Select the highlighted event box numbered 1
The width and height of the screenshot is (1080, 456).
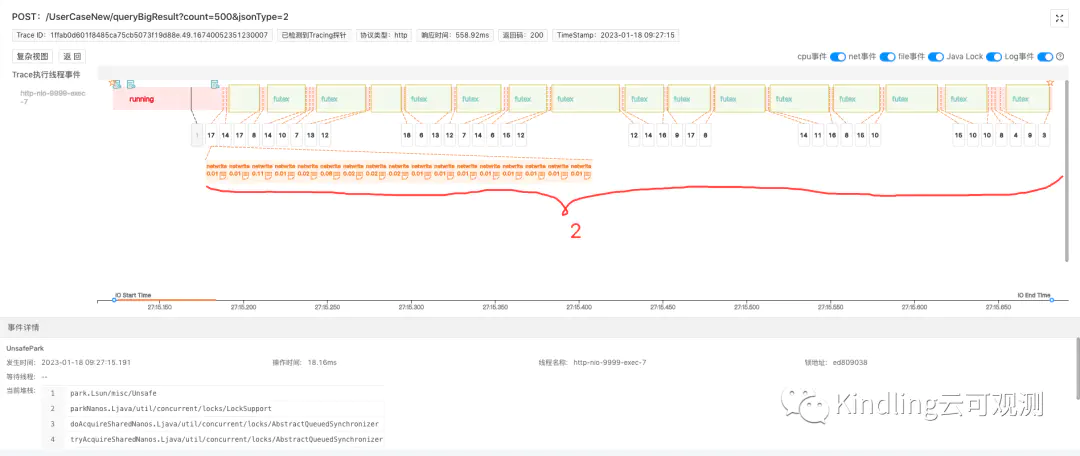[197, 135]
